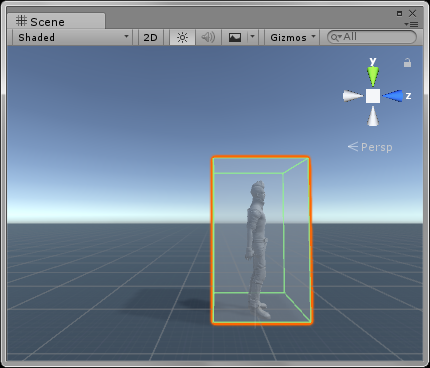Click the left gray gizmo cone
The image size is (430, 368).
[x=353, y=96]
